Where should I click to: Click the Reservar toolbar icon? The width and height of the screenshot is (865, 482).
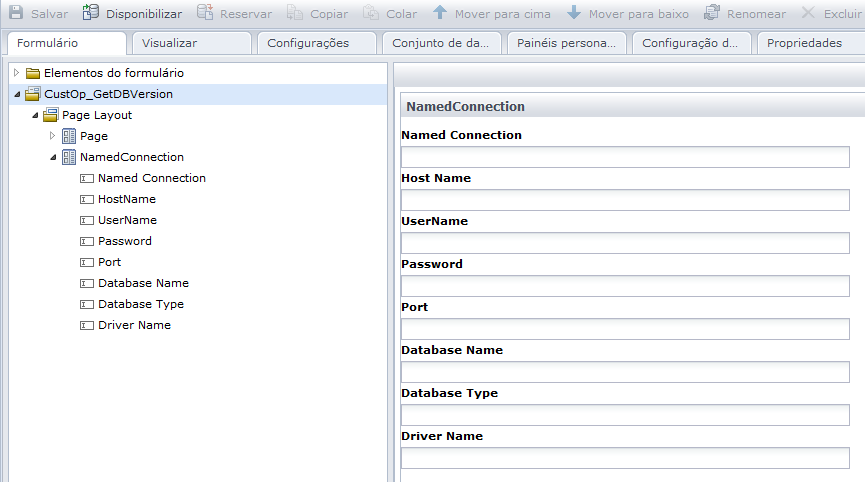pos(205,14)
